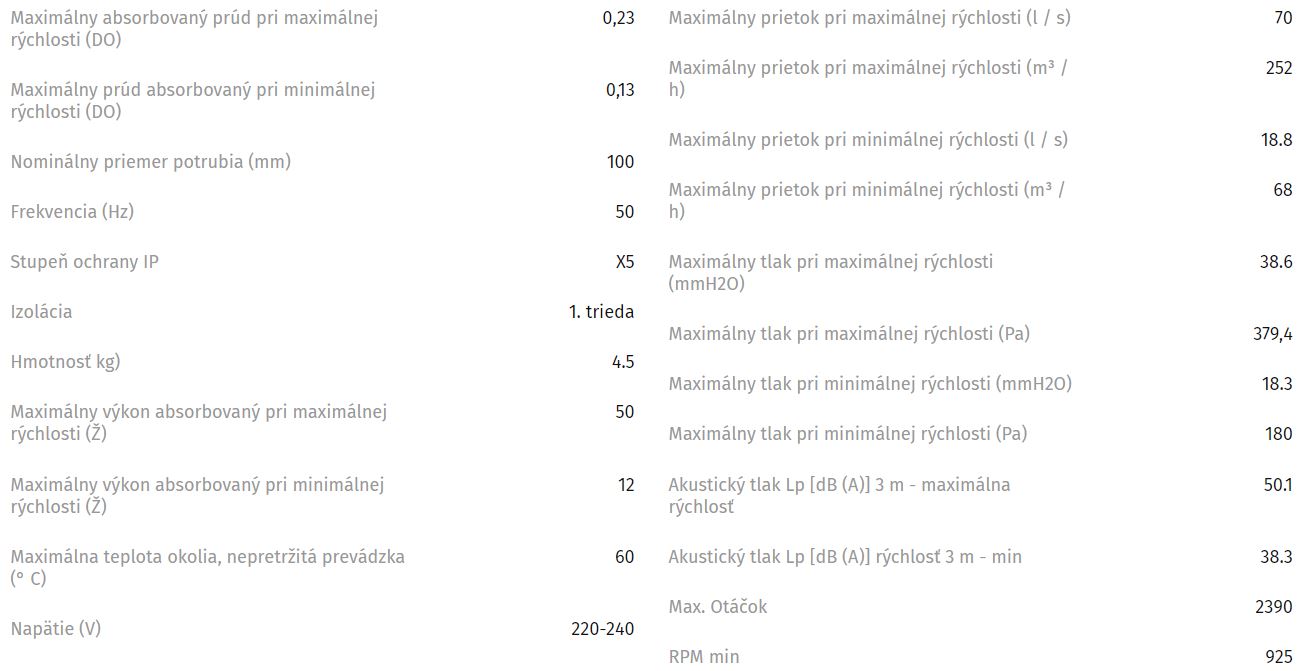This screenshot has height=671, width=1309.
Task: Click the airflow value 252
Action: tap(1278, 67)
